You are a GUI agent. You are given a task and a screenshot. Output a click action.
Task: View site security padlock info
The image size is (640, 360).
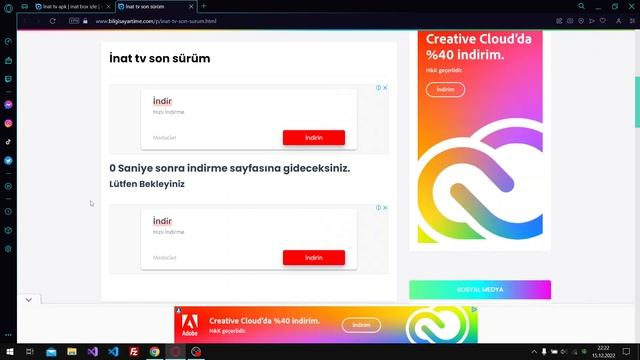[85, 21]
